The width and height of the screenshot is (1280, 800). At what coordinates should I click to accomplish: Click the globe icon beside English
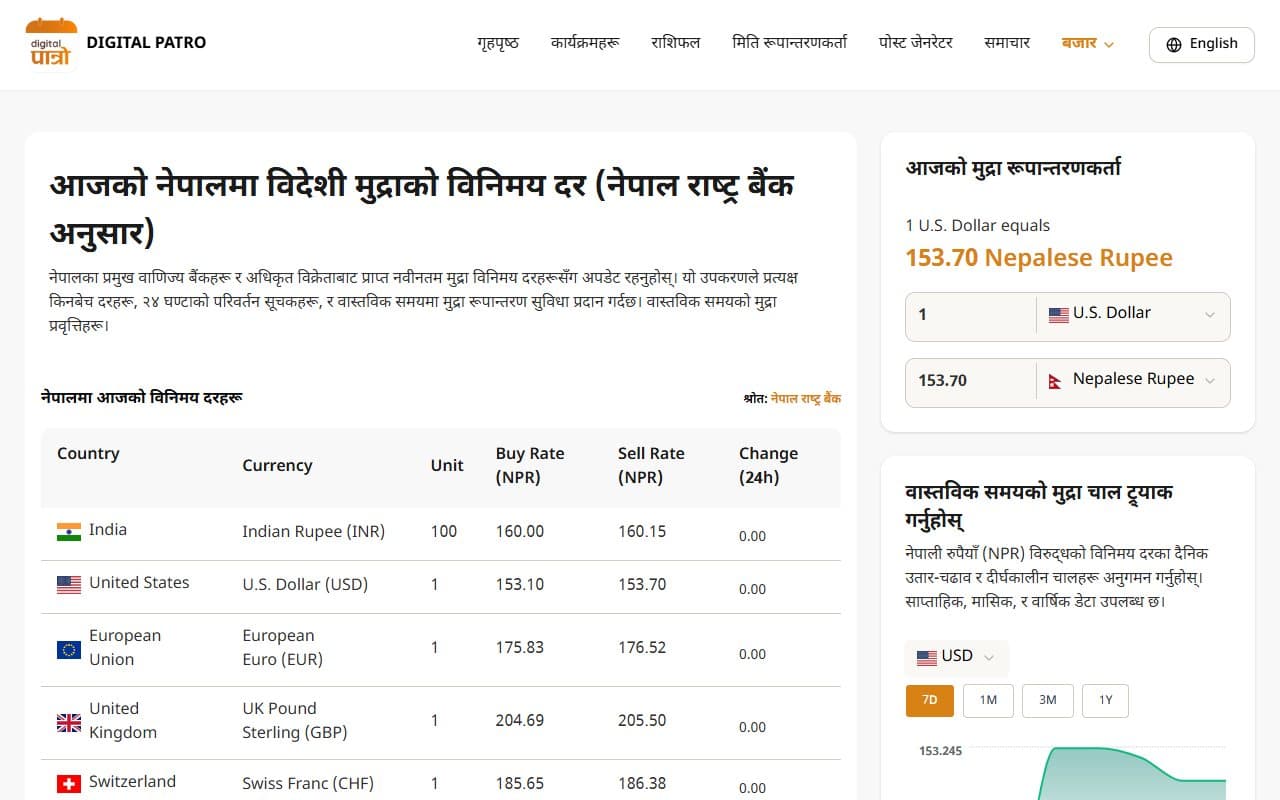1174,45
